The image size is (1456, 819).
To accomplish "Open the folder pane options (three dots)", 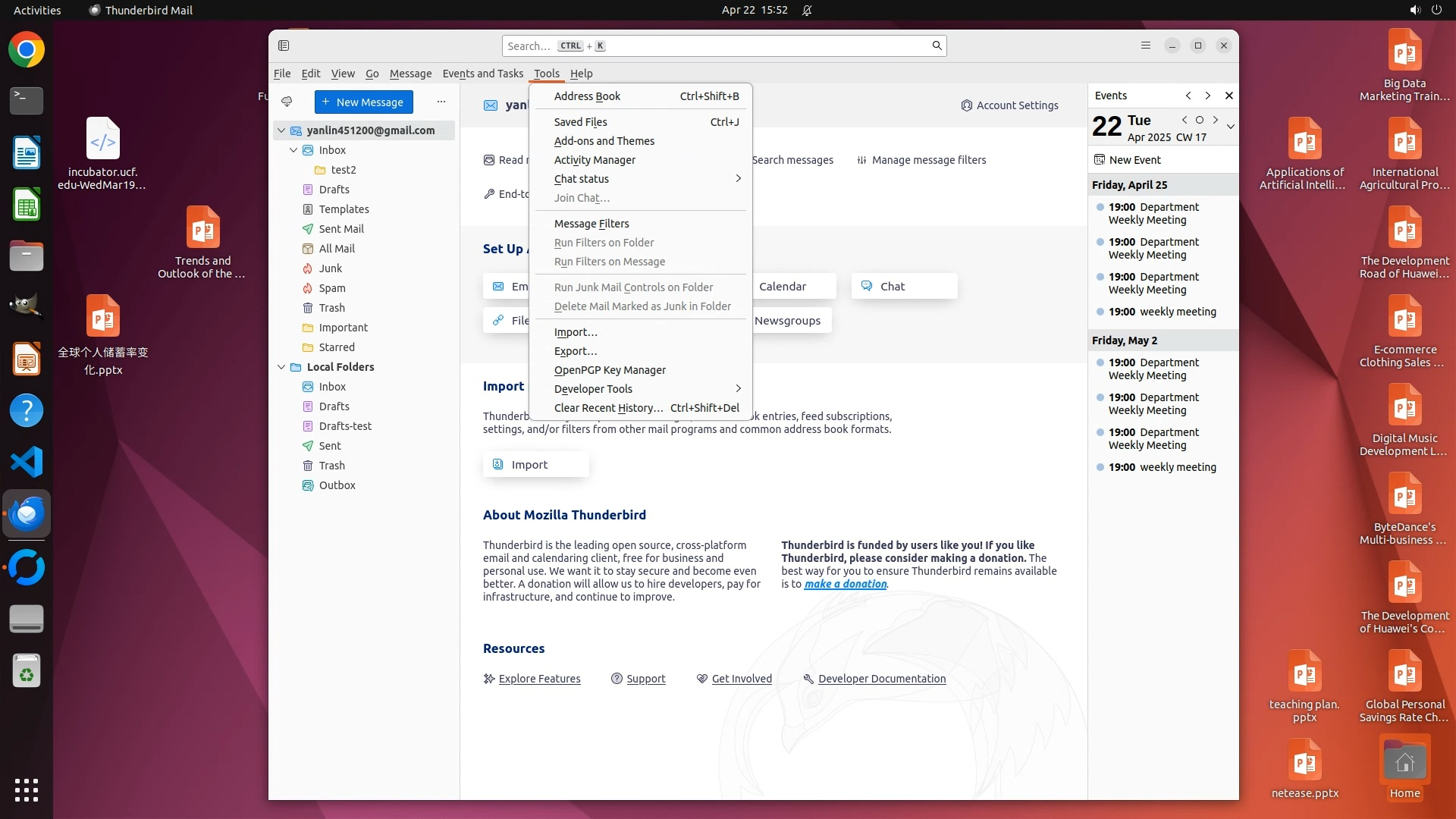I will tap(441, 102).
